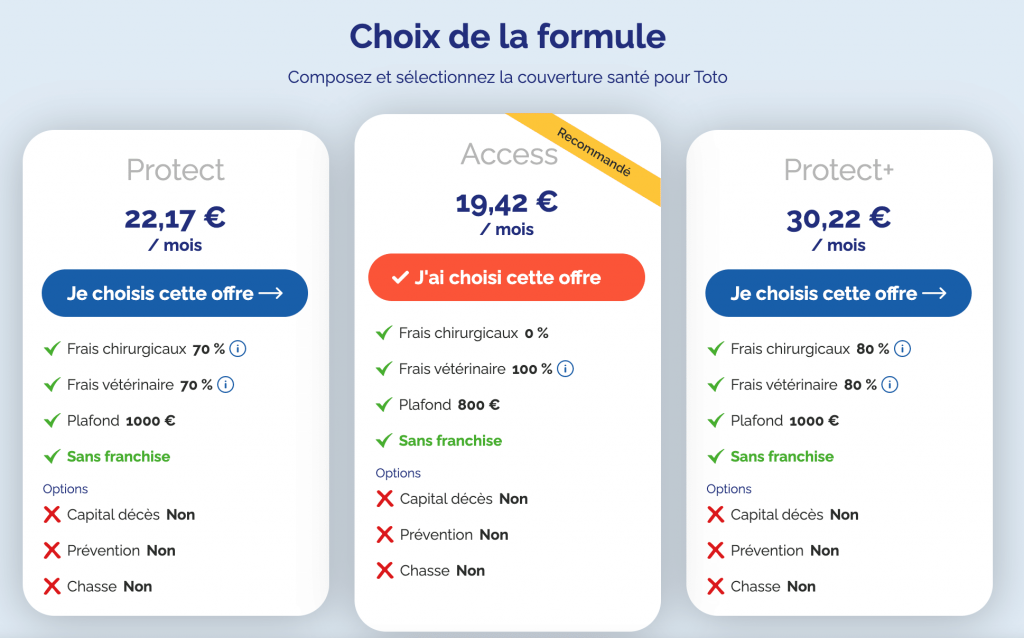Click red cross beside Protect+ Chasse
This screenshot has width=1024, height=638.
pyautogui.click(x=716, y=587)
